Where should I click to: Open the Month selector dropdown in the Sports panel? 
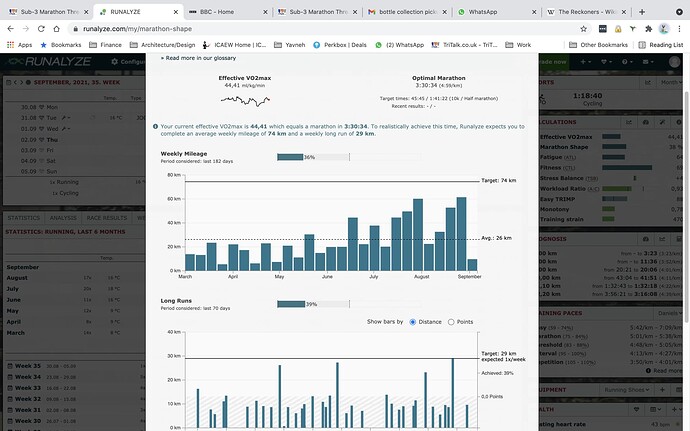pos(671,82)
